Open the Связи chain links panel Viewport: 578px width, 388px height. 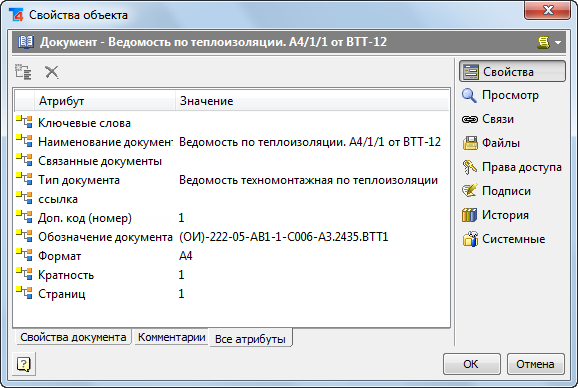pyautogui.click(x=488, y=119)
